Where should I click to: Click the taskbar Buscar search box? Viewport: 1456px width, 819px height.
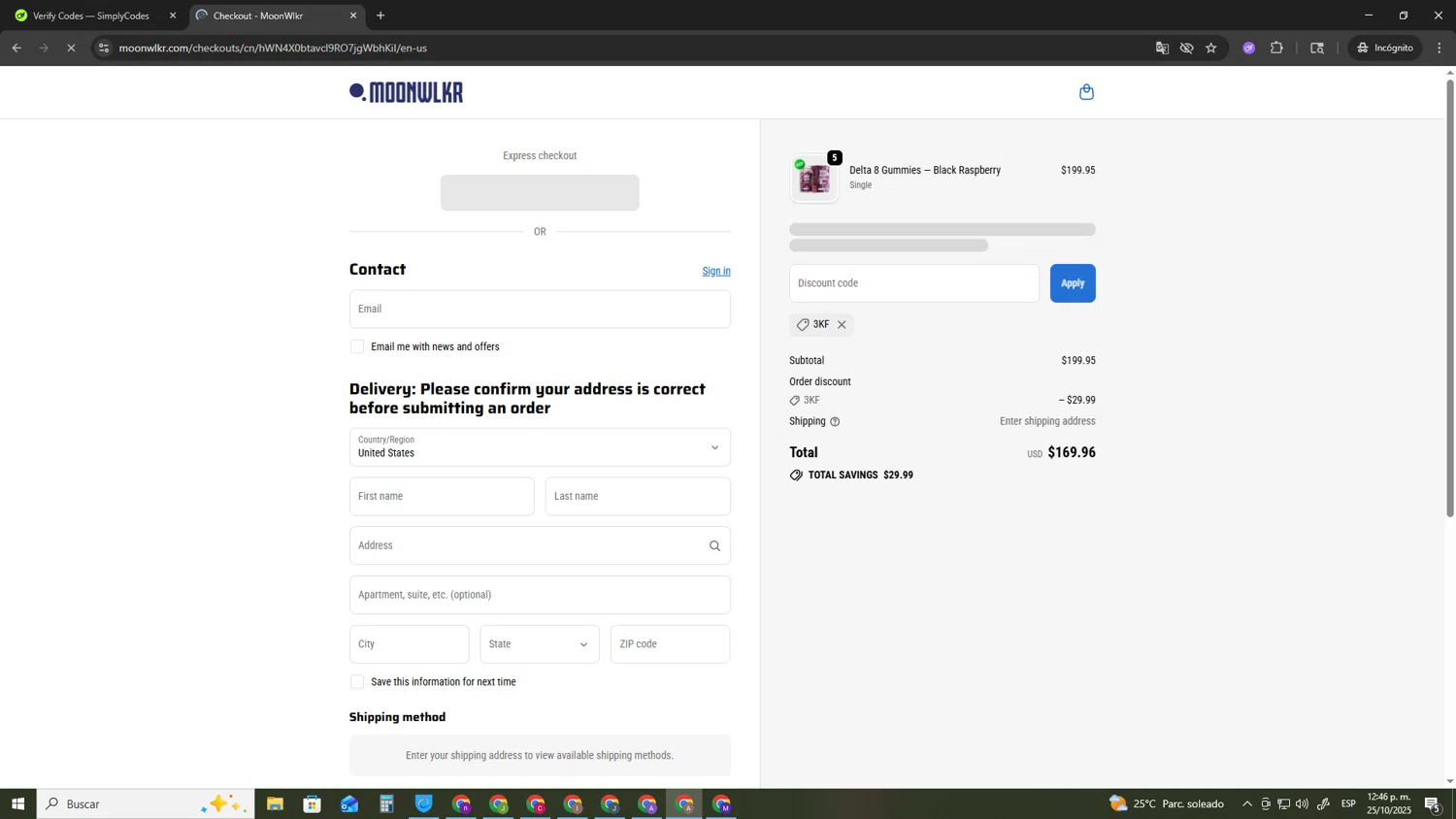146,803
